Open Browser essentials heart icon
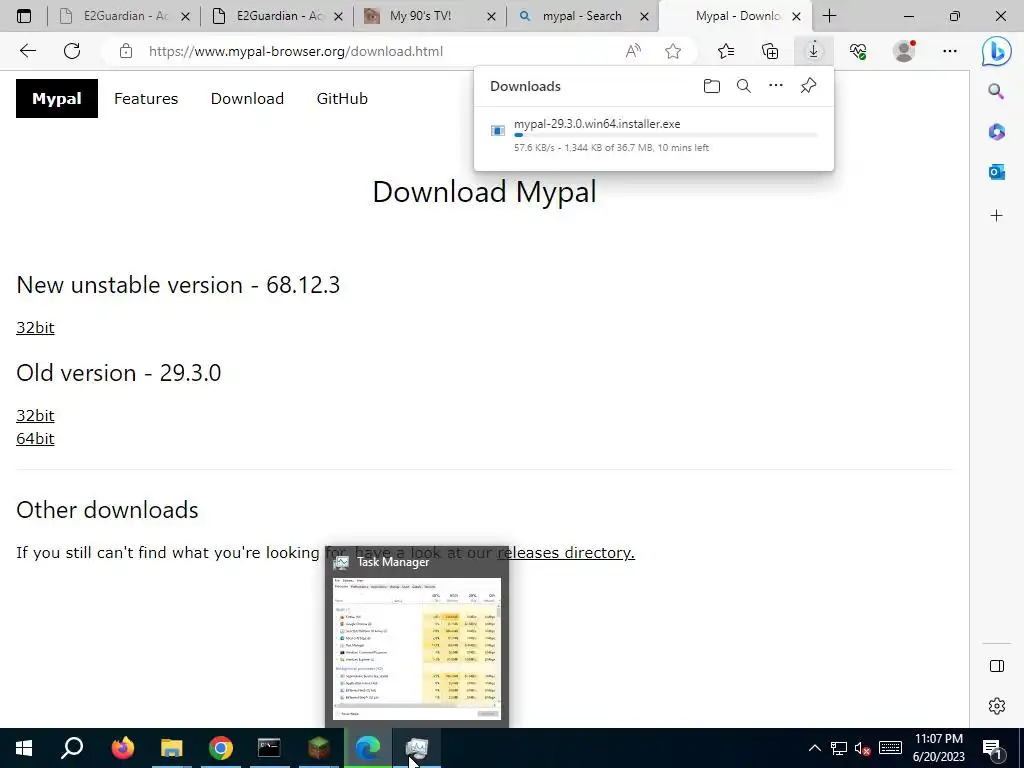 858,51
